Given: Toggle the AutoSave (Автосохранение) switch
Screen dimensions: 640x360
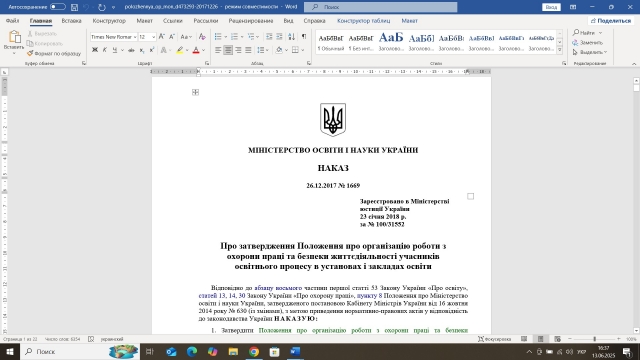Looking at the screenshot, I should coord(58,7).
